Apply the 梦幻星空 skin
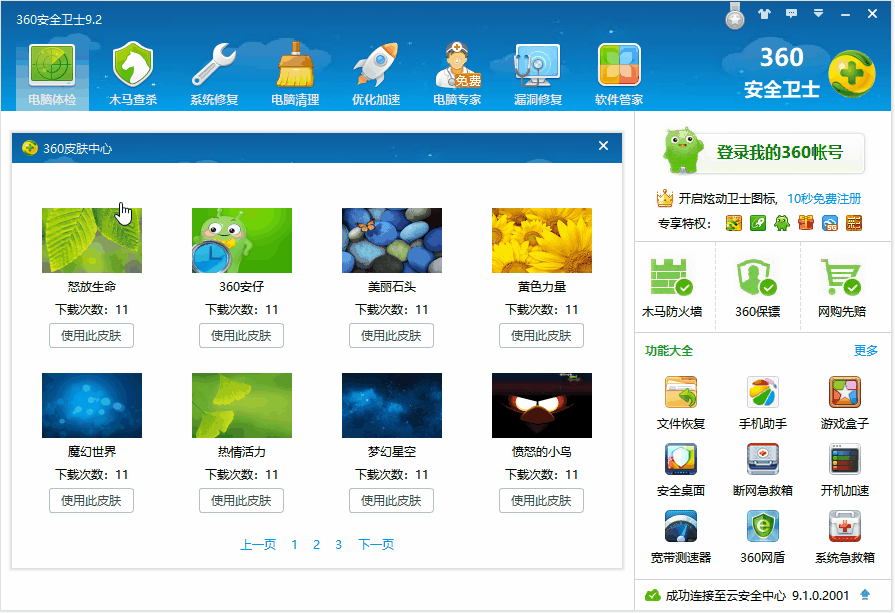 tap(392, 501)
